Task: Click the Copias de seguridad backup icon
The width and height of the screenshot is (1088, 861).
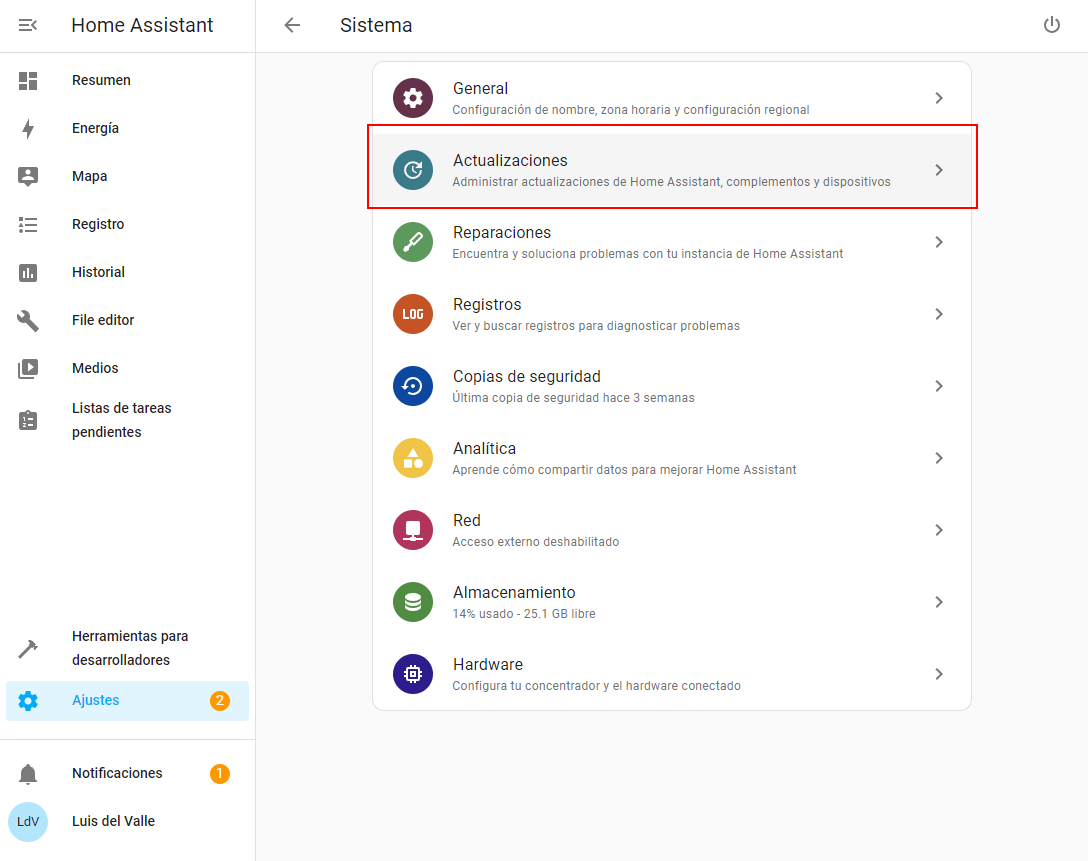Action: point(413,386)
